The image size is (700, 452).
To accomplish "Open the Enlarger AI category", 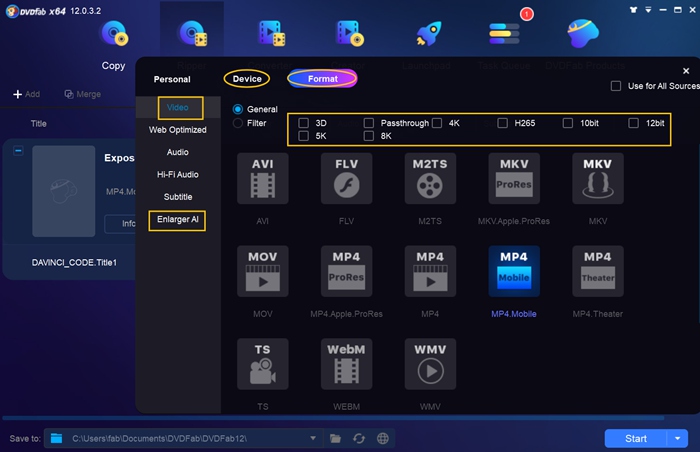I will click(x=177, y=220).
